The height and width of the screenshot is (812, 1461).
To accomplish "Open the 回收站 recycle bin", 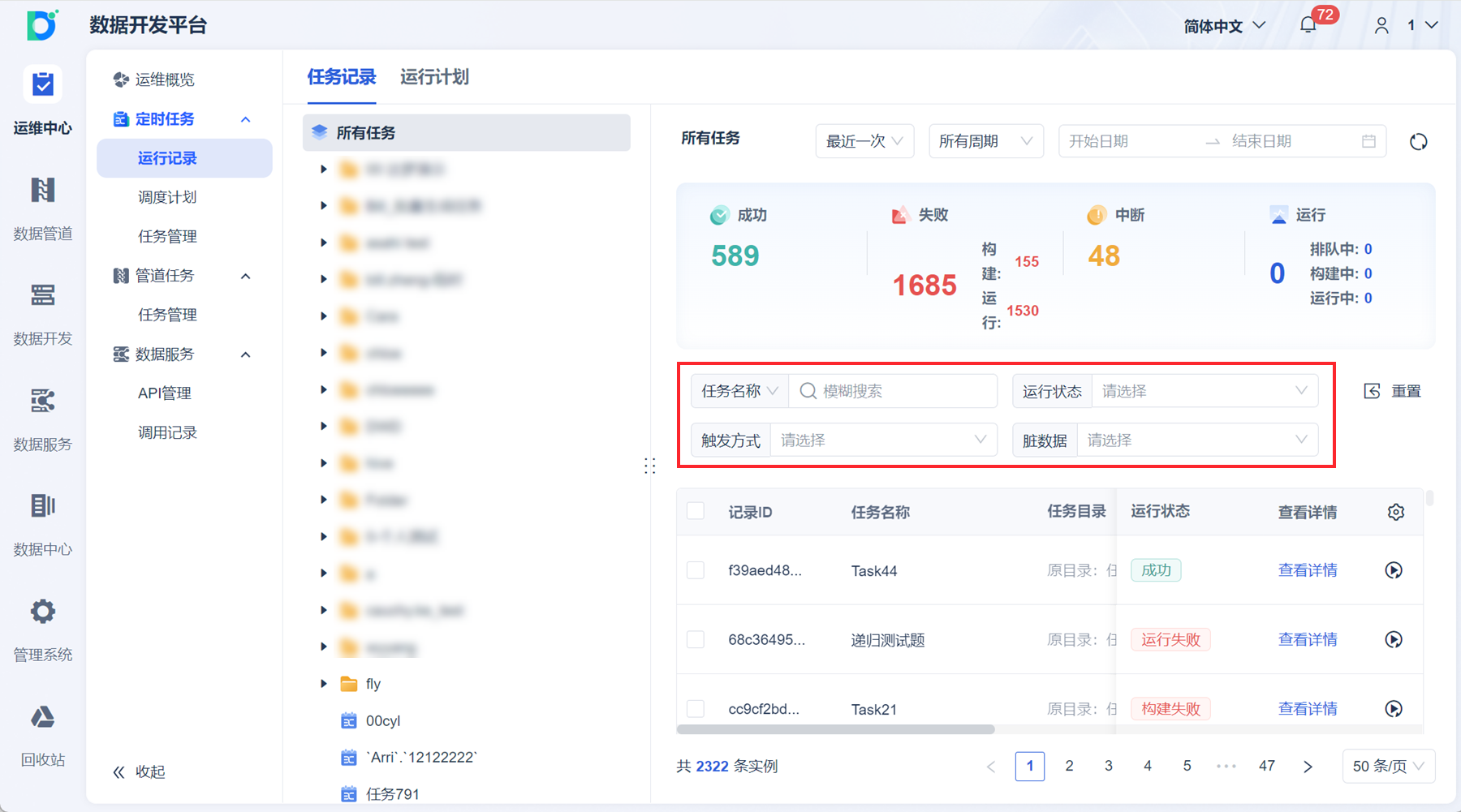I will click(42, 735).
